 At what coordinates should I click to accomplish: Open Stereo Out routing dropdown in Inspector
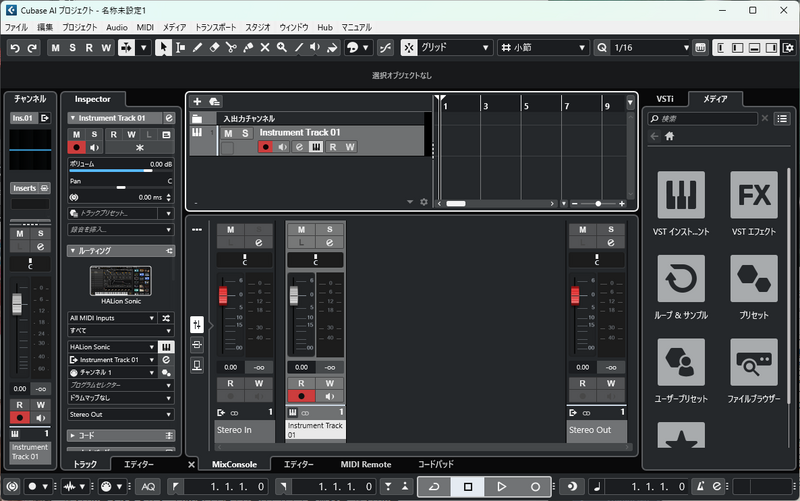tap(120, 414)
